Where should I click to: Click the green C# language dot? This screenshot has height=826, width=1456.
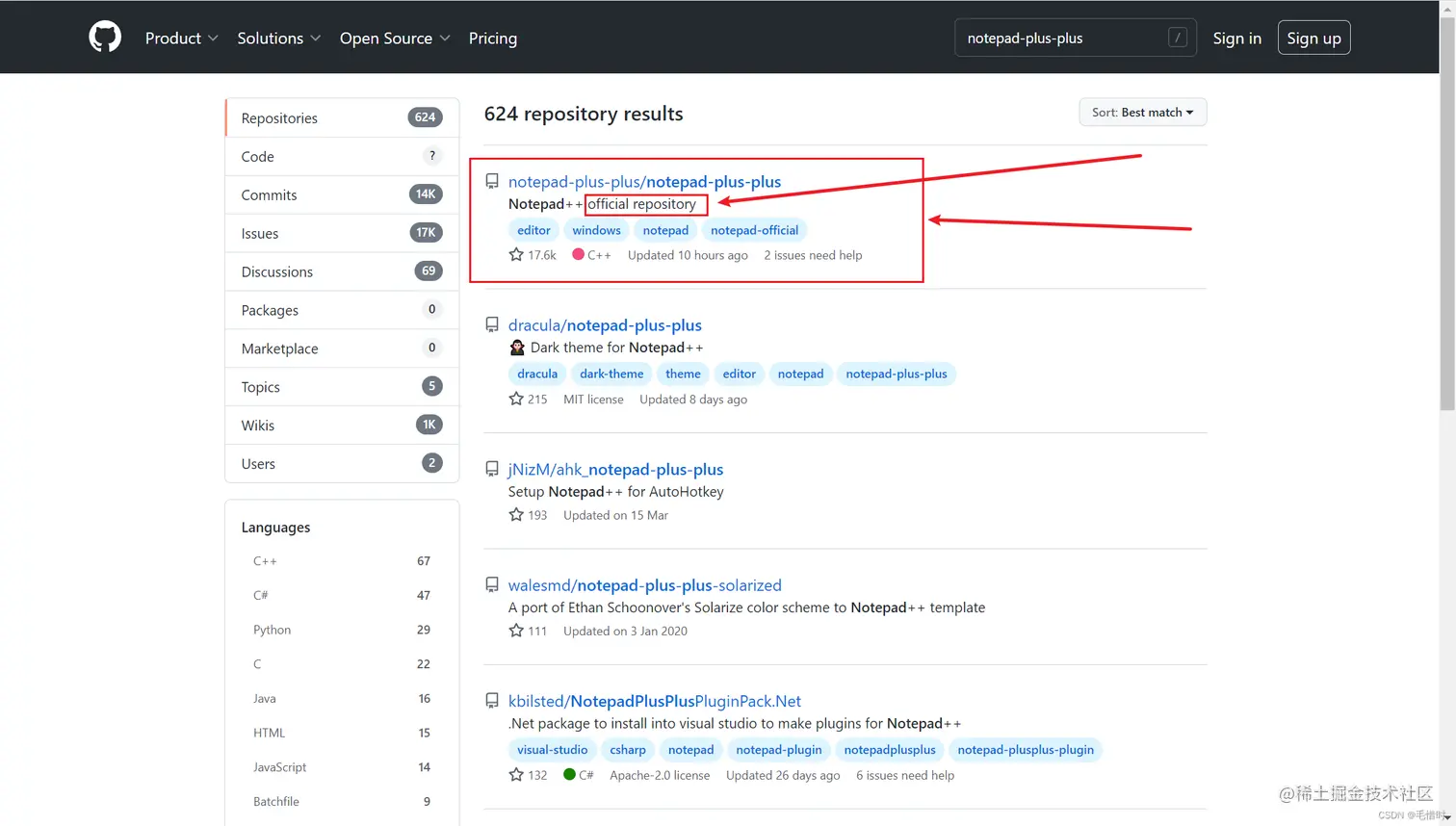[x=569, y=774]
